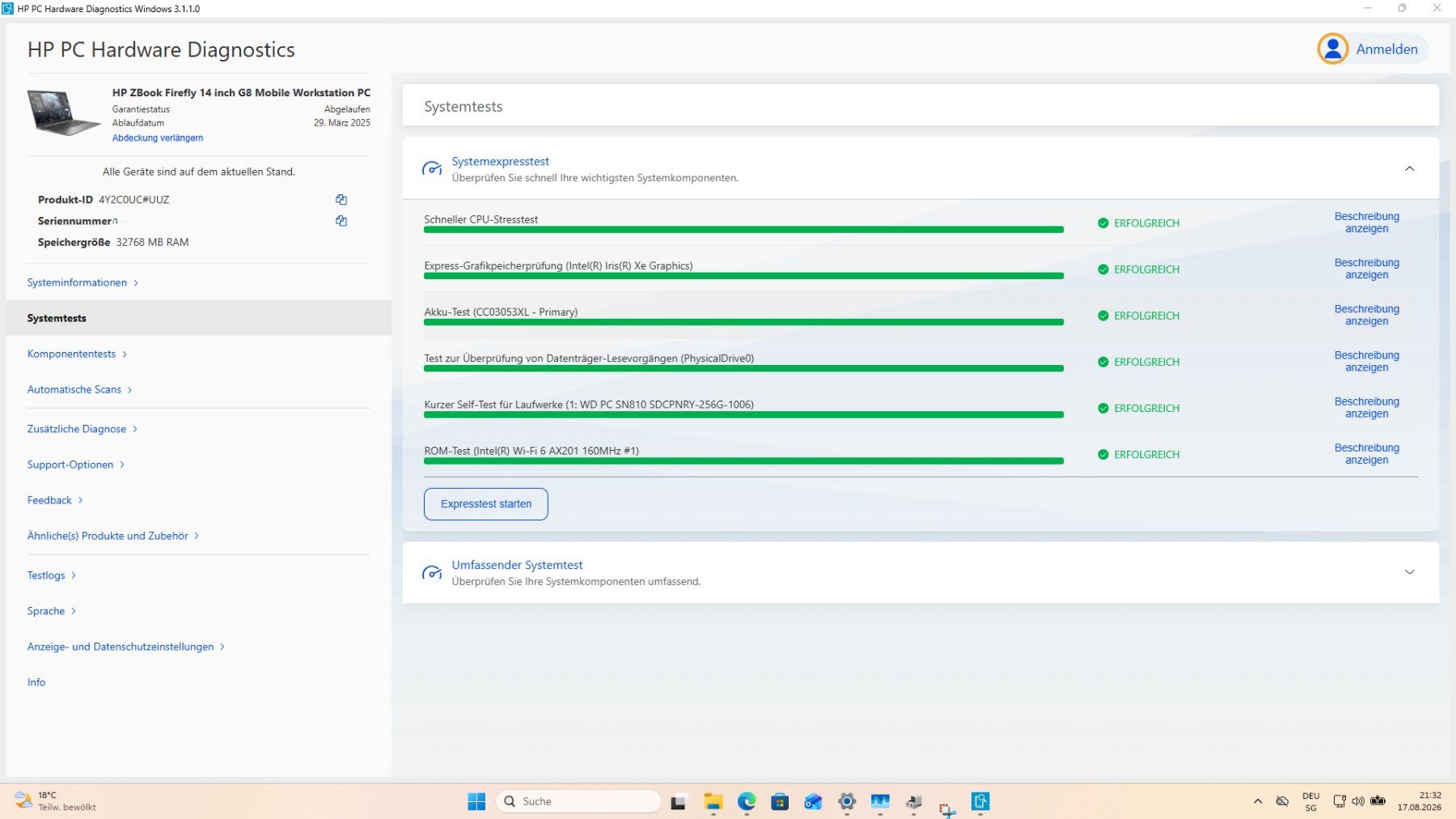Click the weather widget showing 18°C

point(55,801)
